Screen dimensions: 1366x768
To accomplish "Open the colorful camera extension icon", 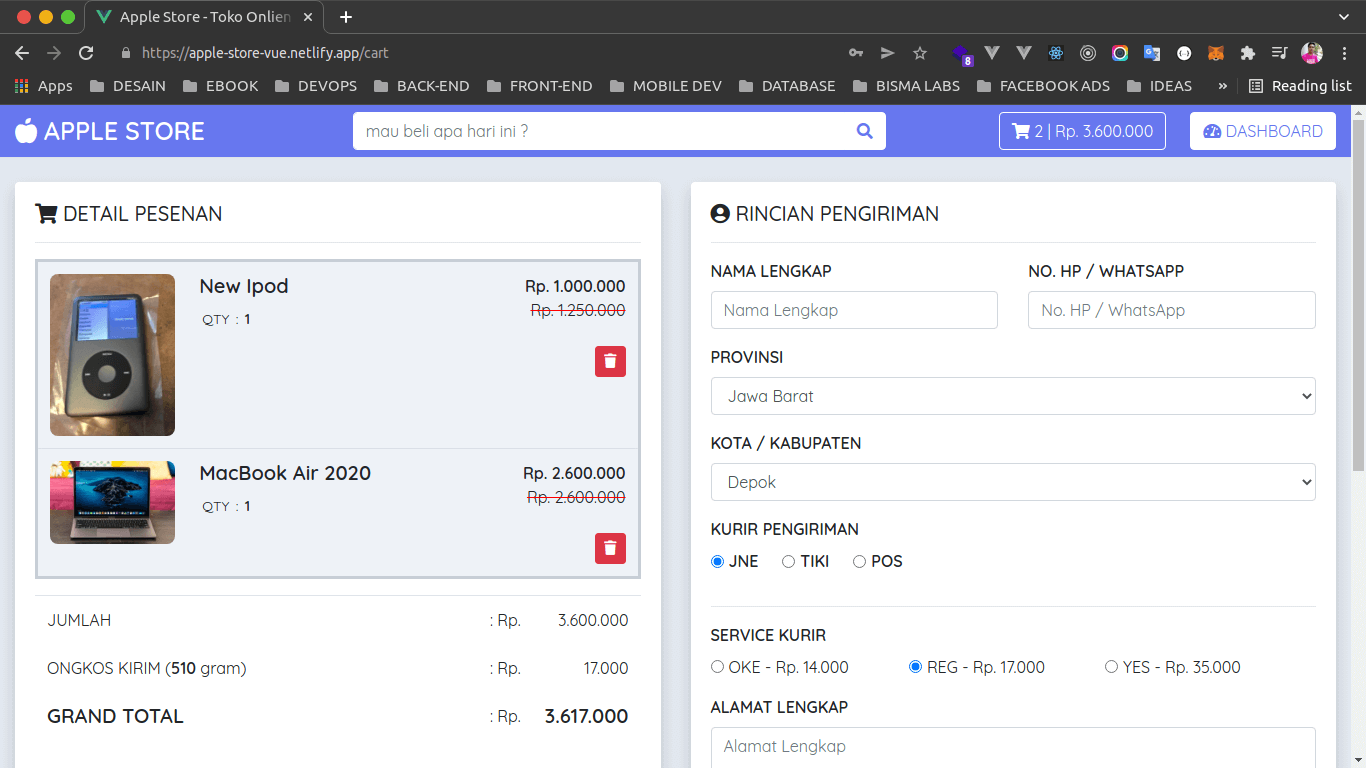I will point(1120,53).
